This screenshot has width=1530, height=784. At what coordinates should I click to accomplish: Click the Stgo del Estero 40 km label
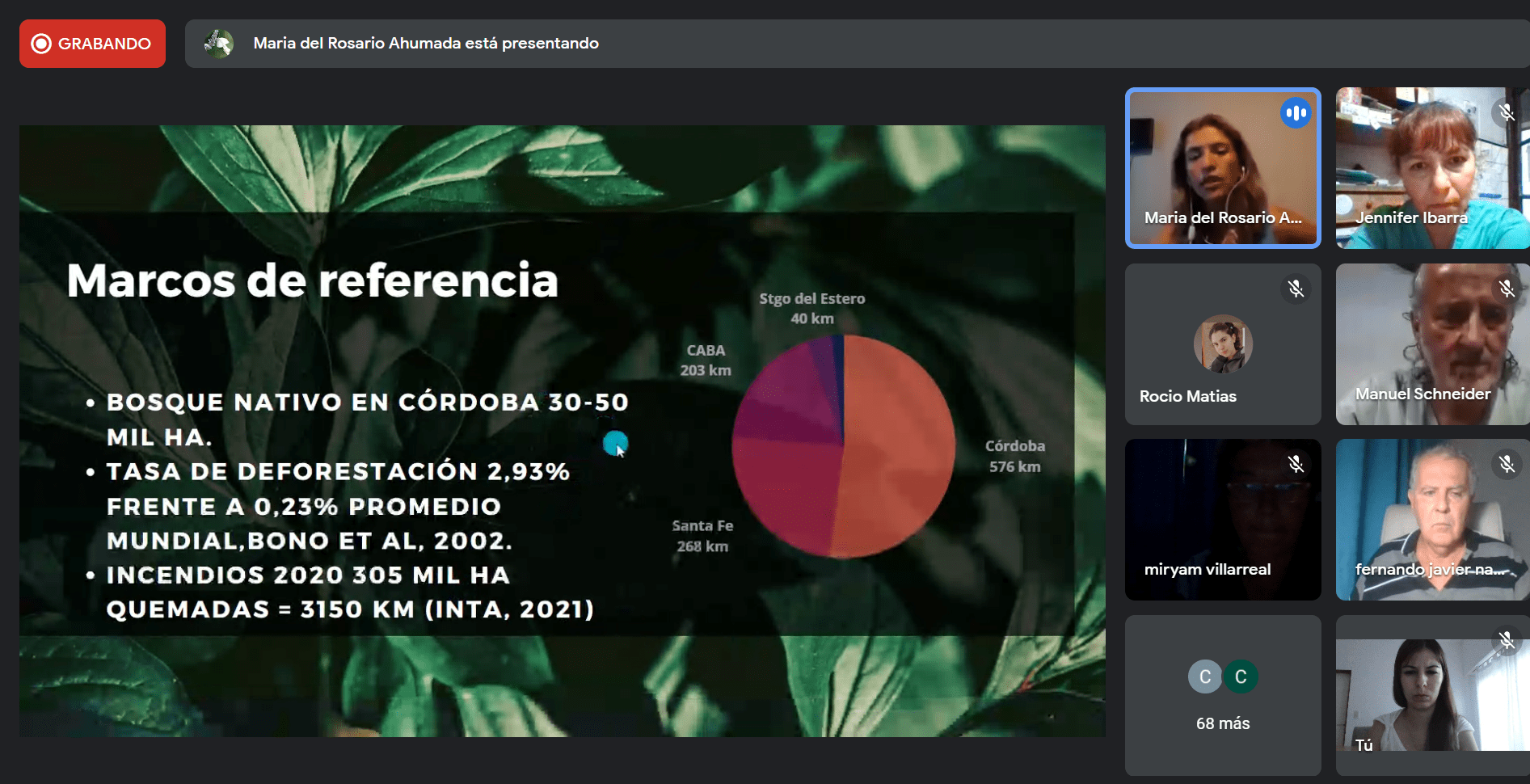tap(812, 308)
